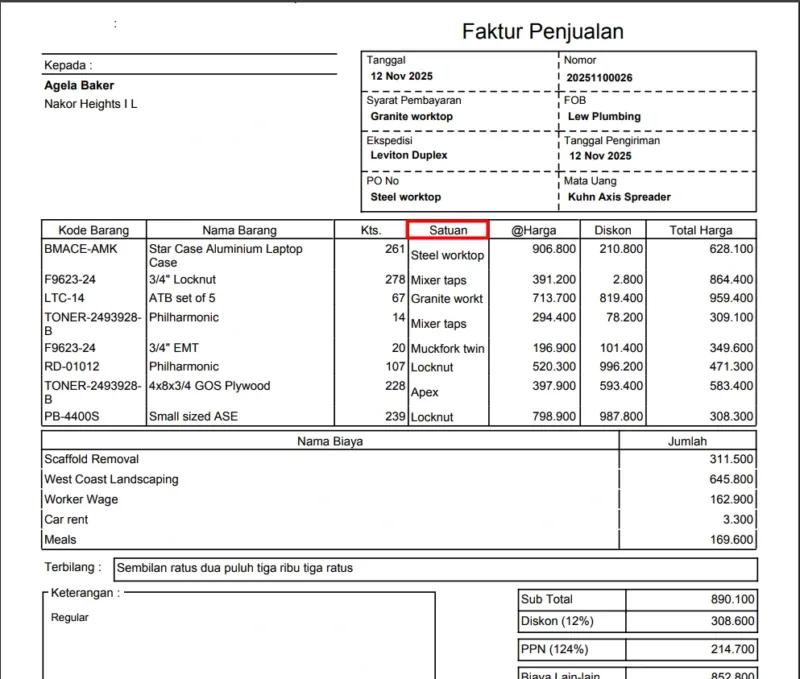Click item 4x8x3/4 GOS Plywood
800x679 pixels.
tap(209, 386)
